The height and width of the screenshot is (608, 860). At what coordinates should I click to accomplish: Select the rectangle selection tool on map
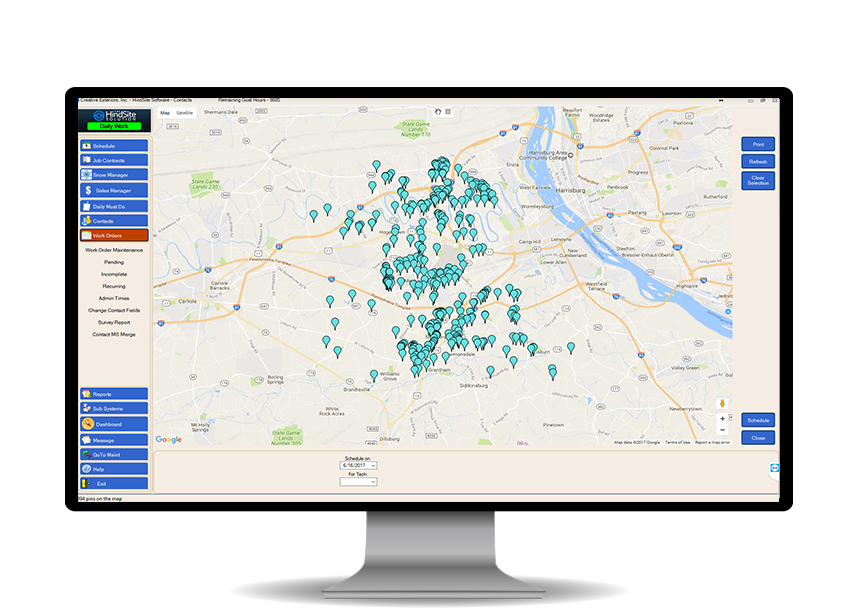pos(448,112)
